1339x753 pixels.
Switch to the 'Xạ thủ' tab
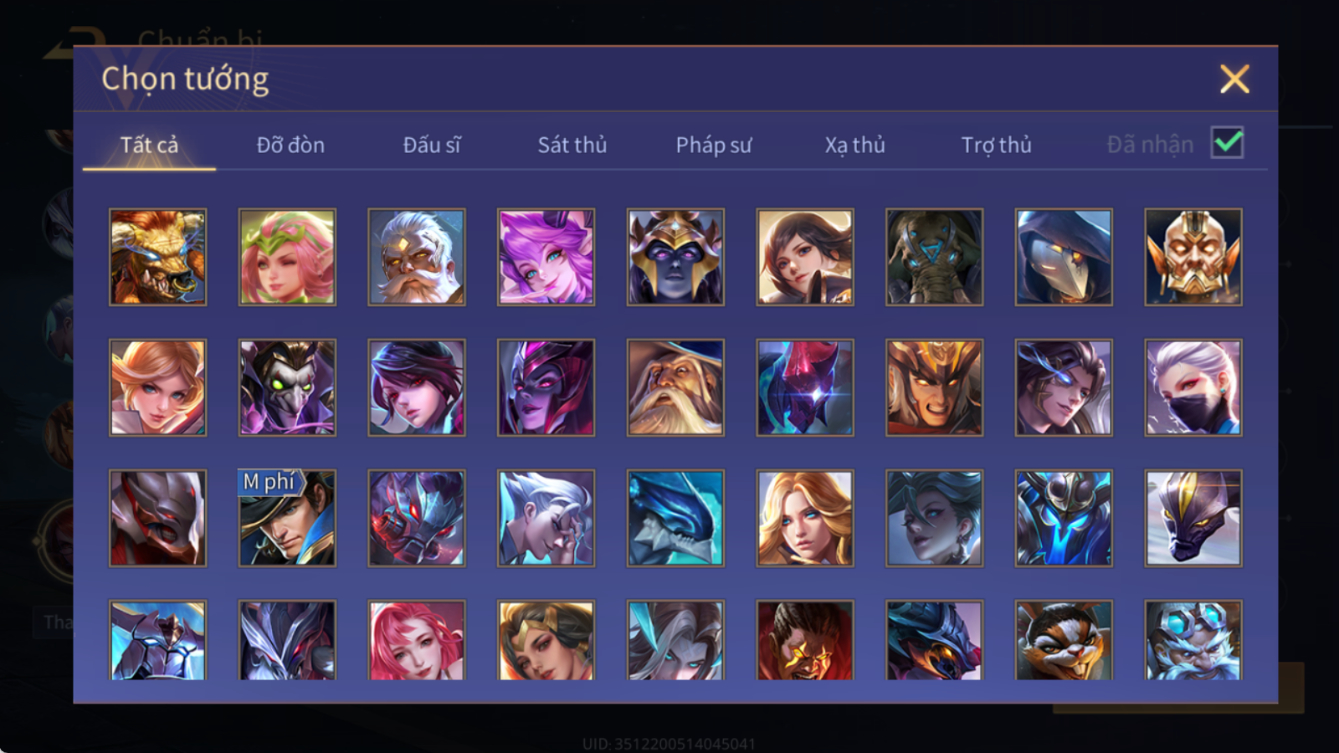tap(855, 145)
